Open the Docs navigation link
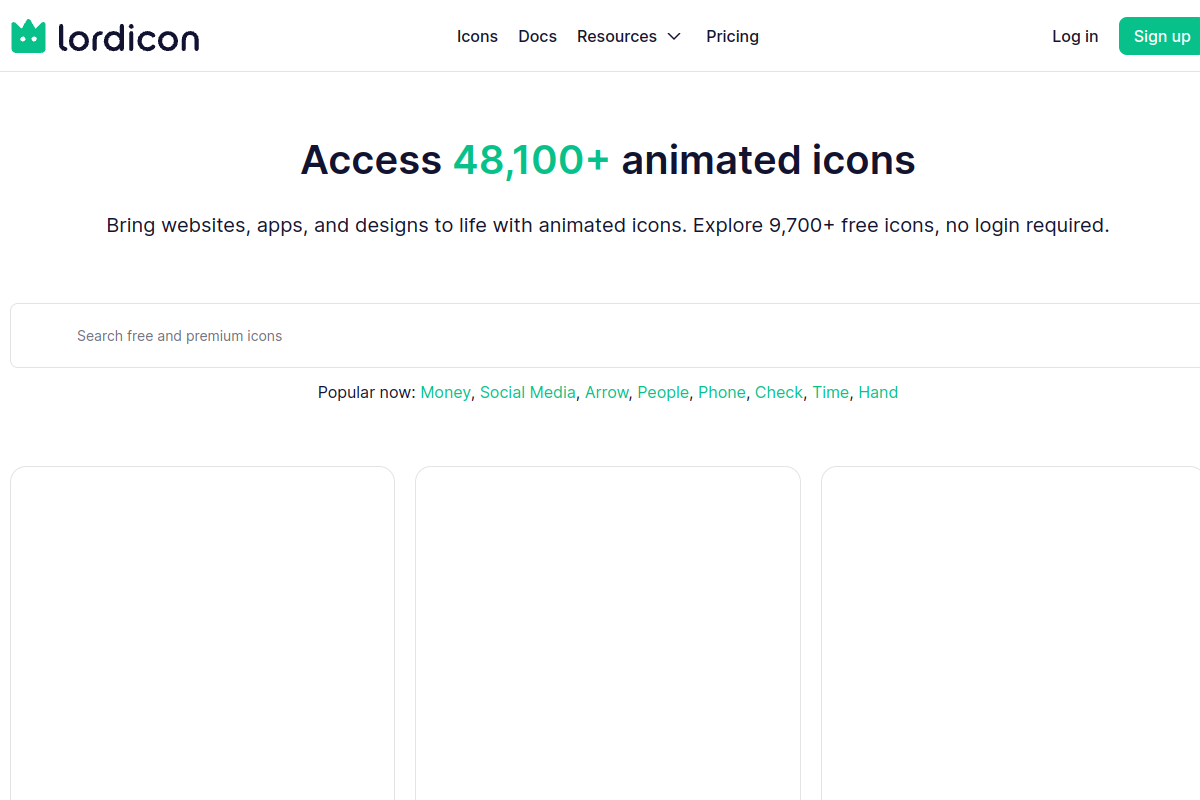Image resolution: width=1200 pixels, height=800 pixels. point(537,36)
